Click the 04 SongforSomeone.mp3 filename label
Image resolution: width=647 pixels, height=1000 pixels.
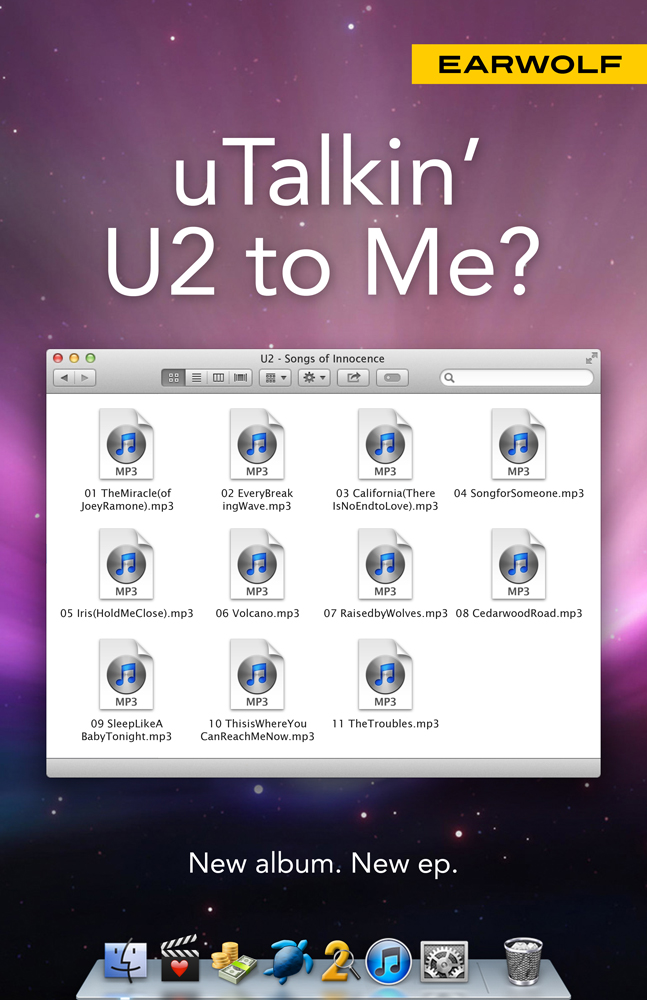(519, 493)
